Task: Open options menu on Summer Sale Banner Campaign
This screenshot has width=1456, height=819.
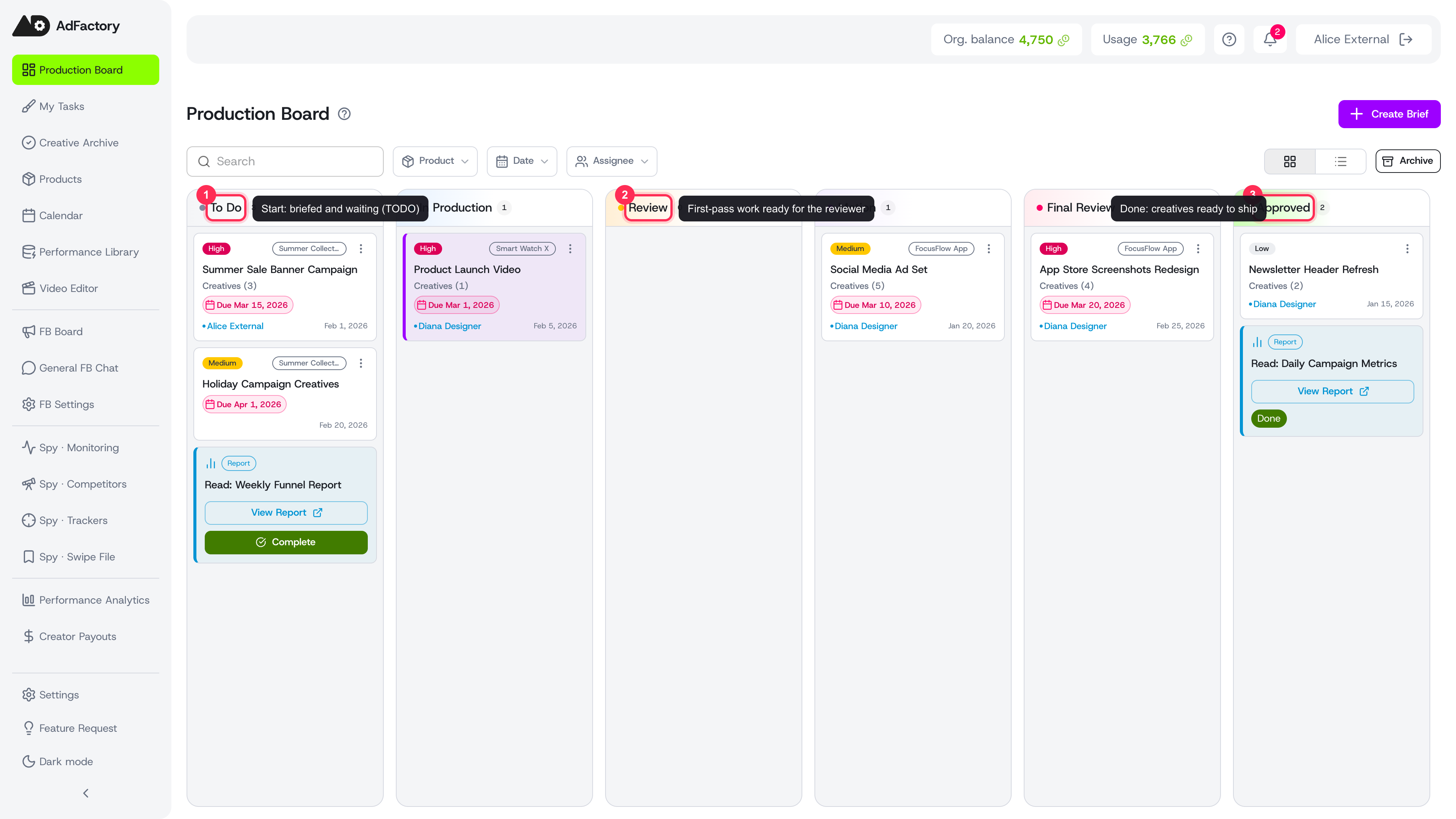Action: point(361,249)
